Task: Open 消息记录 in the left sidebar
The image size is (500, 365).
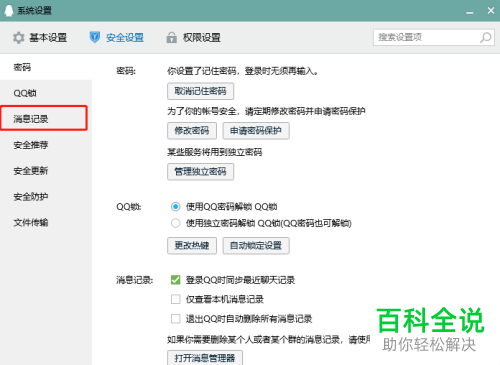Action: pyautogui.click(x=44, y=118)
